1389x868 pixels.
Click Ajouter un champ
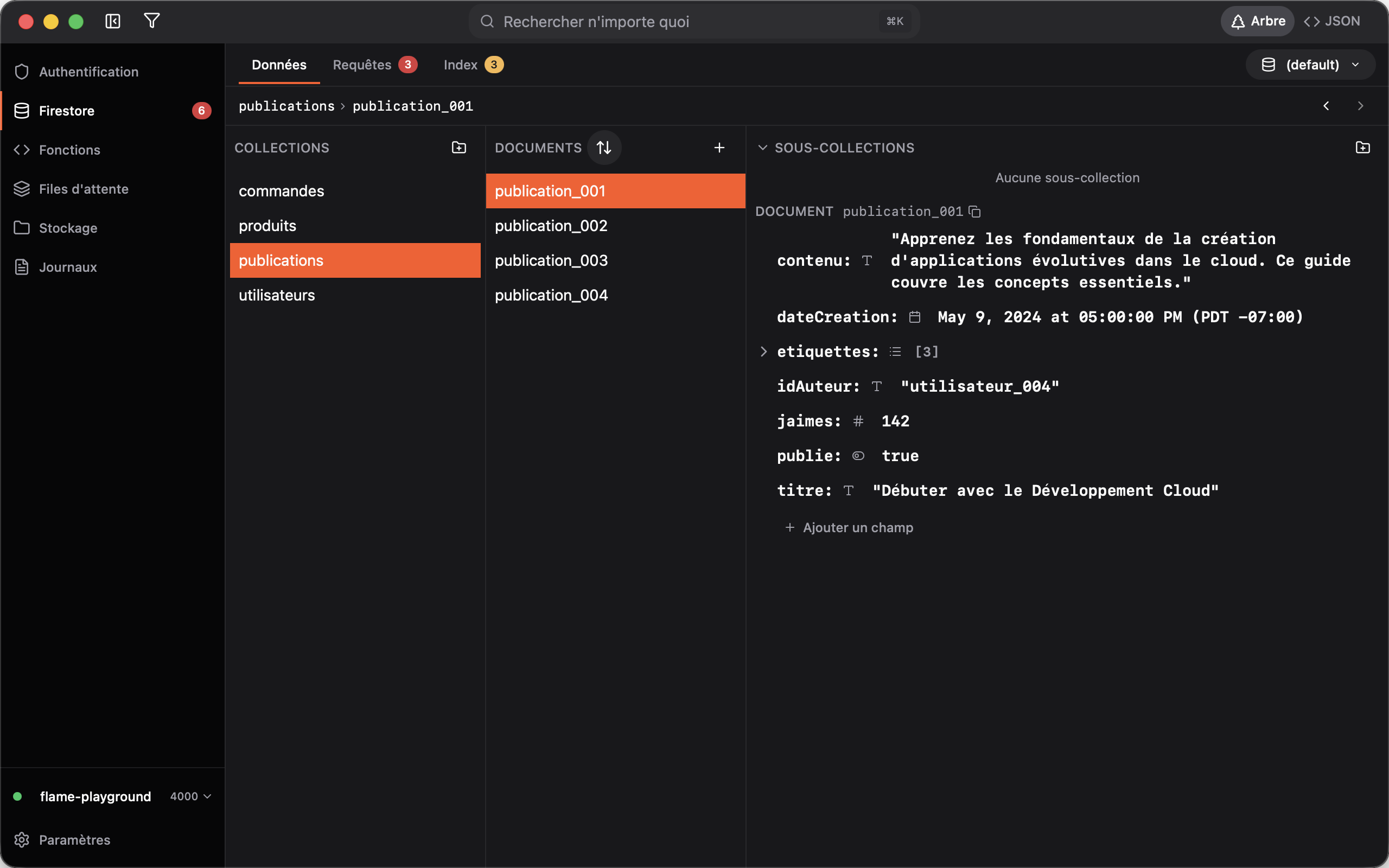point(849,527)
